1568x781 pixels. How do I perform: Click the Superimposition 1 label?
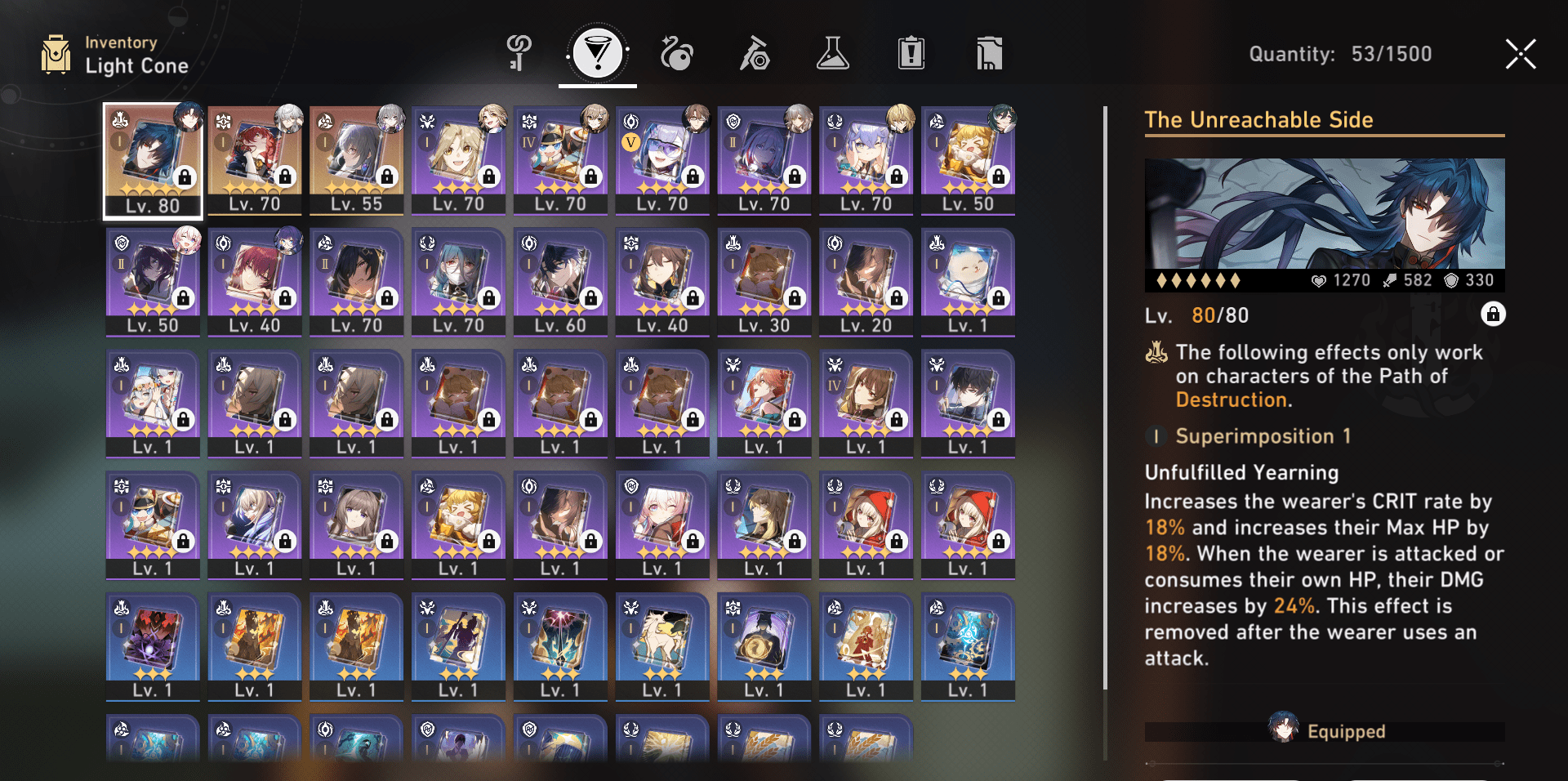[1263, 436]
